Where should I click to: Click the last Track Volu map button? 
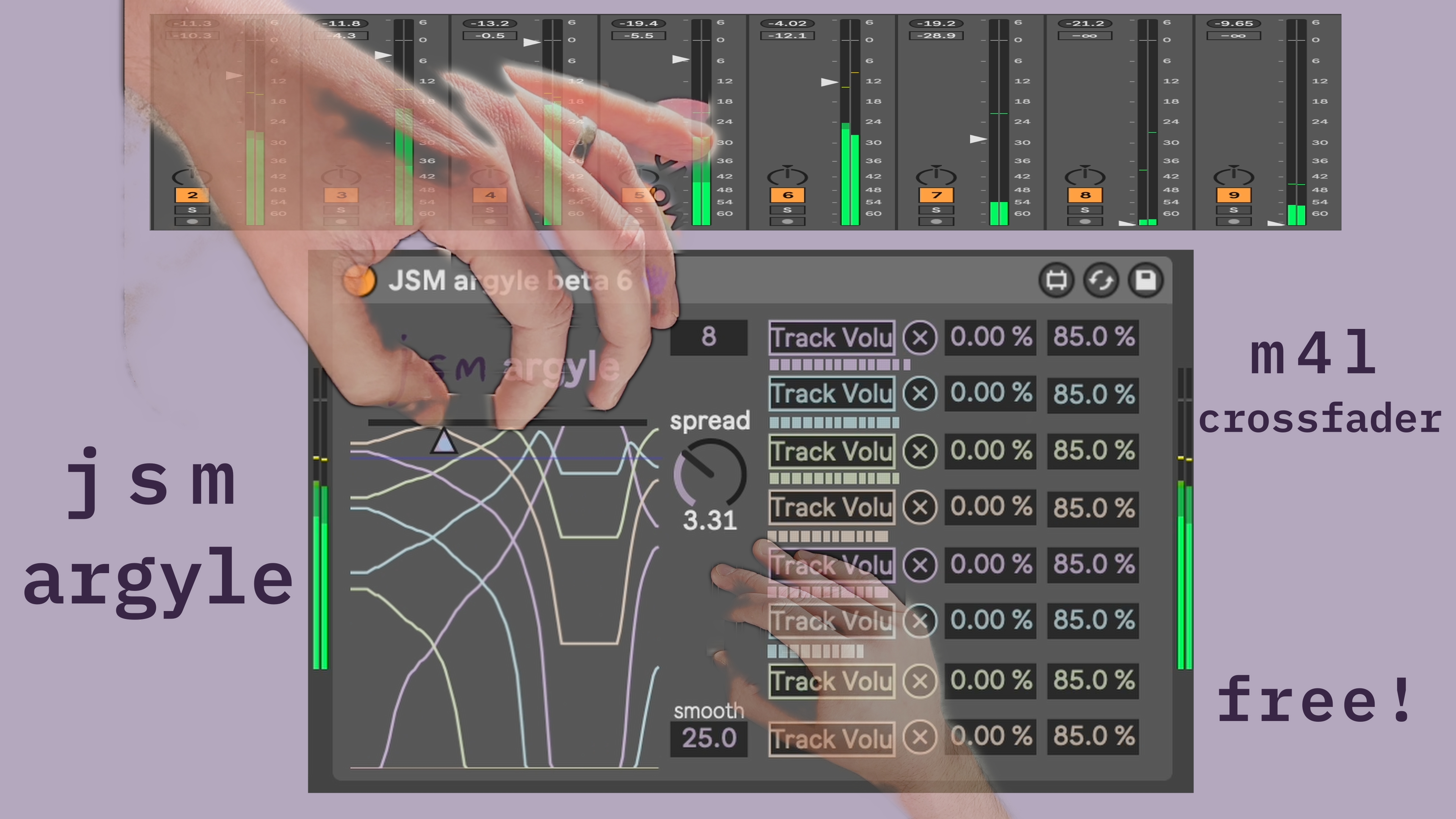[832, 739]
